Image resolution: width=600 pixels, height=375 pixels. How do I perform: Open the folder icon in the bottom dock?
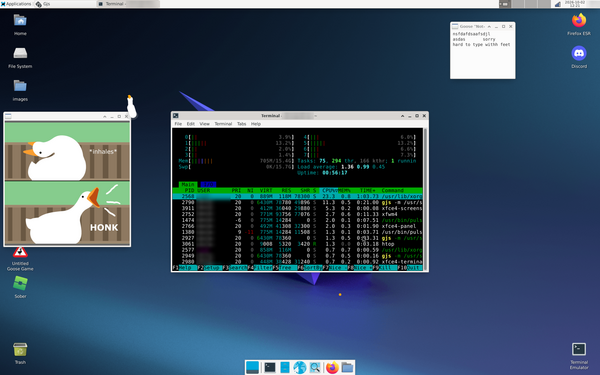[x=347, y=367]
